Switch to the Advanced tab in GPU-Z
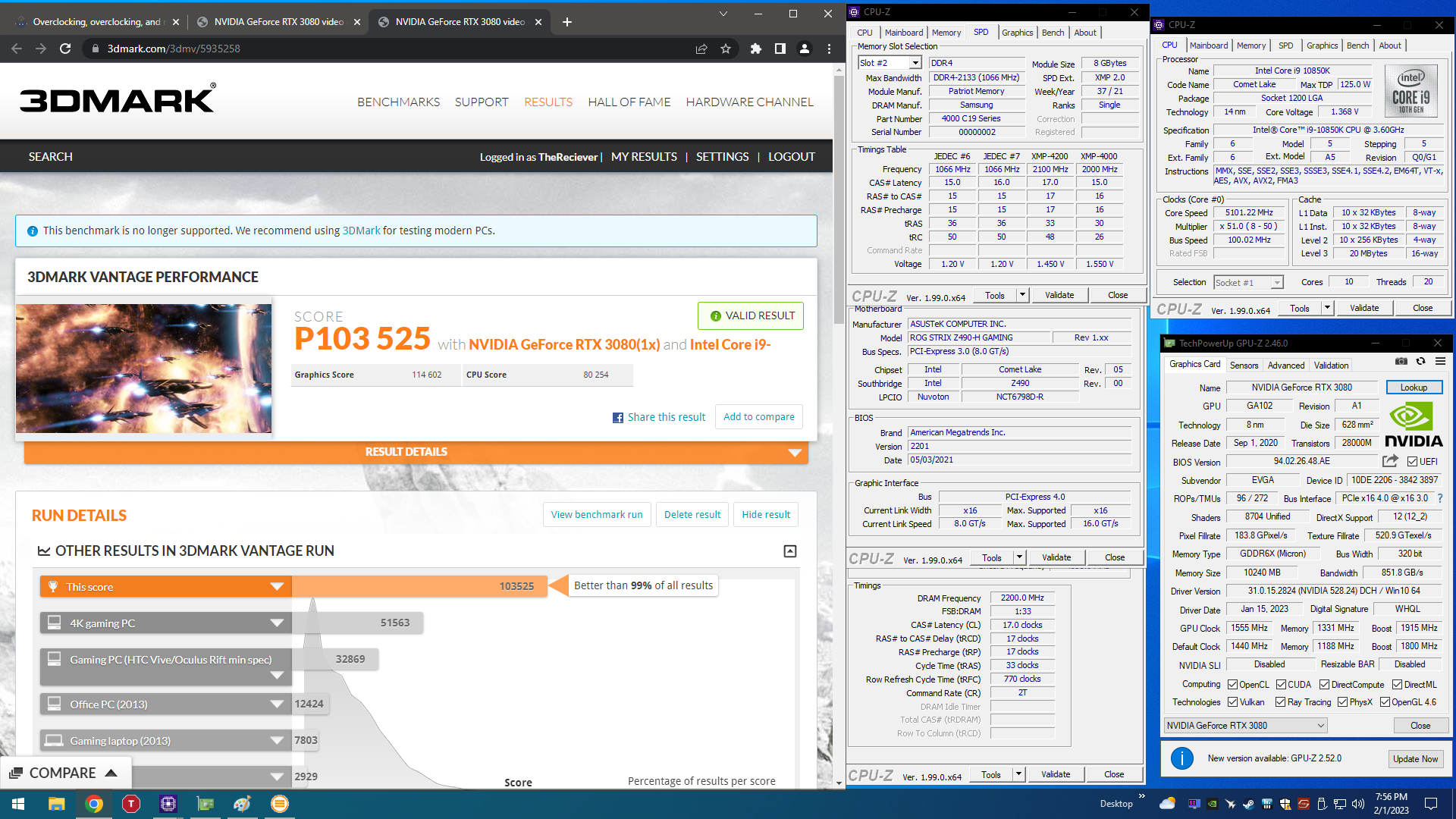 (x=1286, y=366)
